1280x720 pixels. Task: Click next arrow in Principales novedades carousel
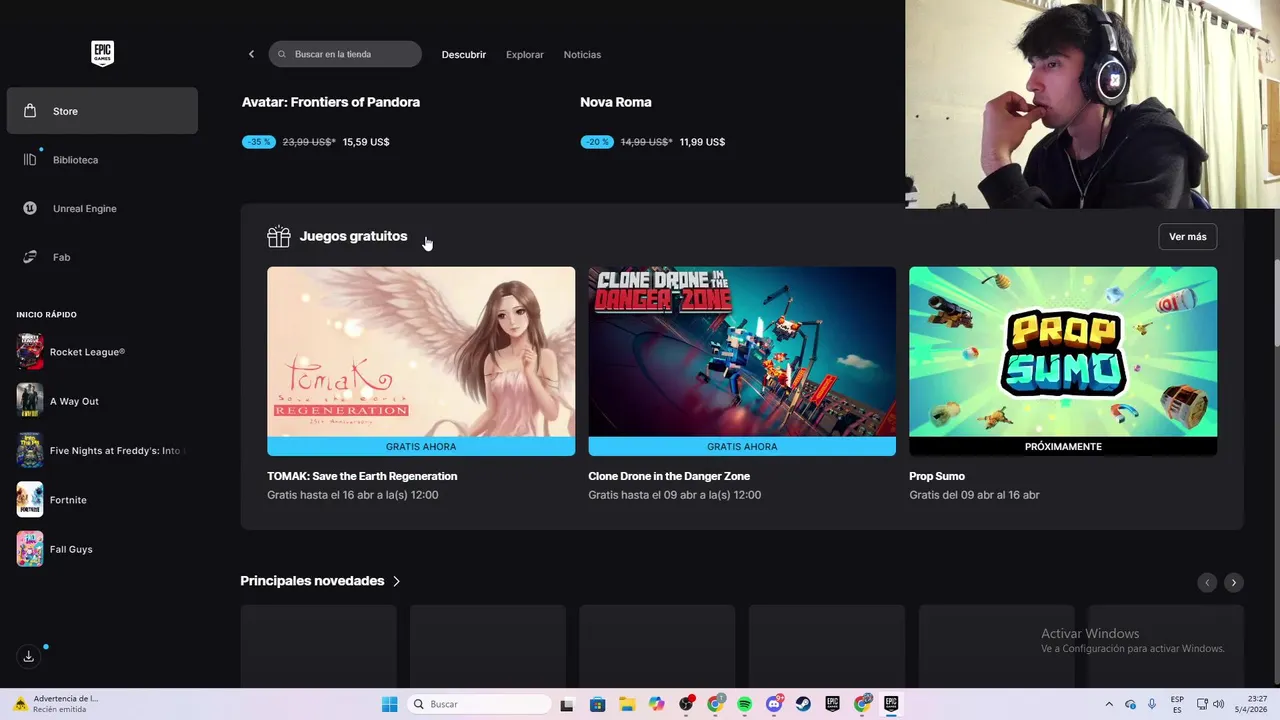click(x=1234, y=582)
